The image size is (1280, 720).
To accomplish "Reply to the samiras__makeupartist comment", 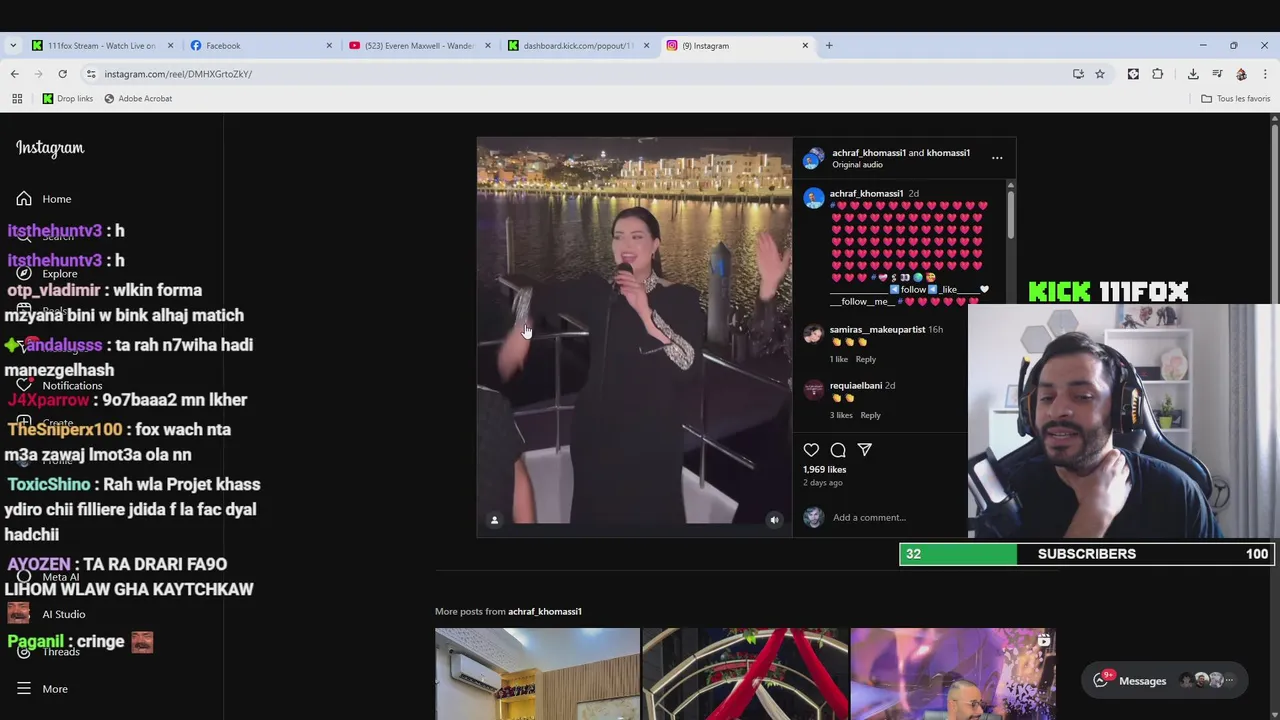I will pos(865,359).
